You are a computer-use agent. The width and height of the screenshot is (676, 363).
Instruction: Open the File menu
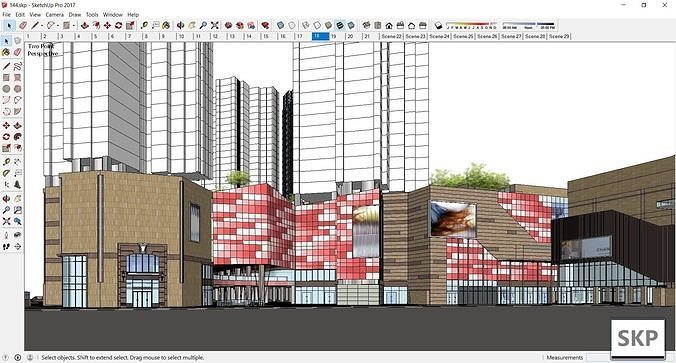(x=6, y=14)
